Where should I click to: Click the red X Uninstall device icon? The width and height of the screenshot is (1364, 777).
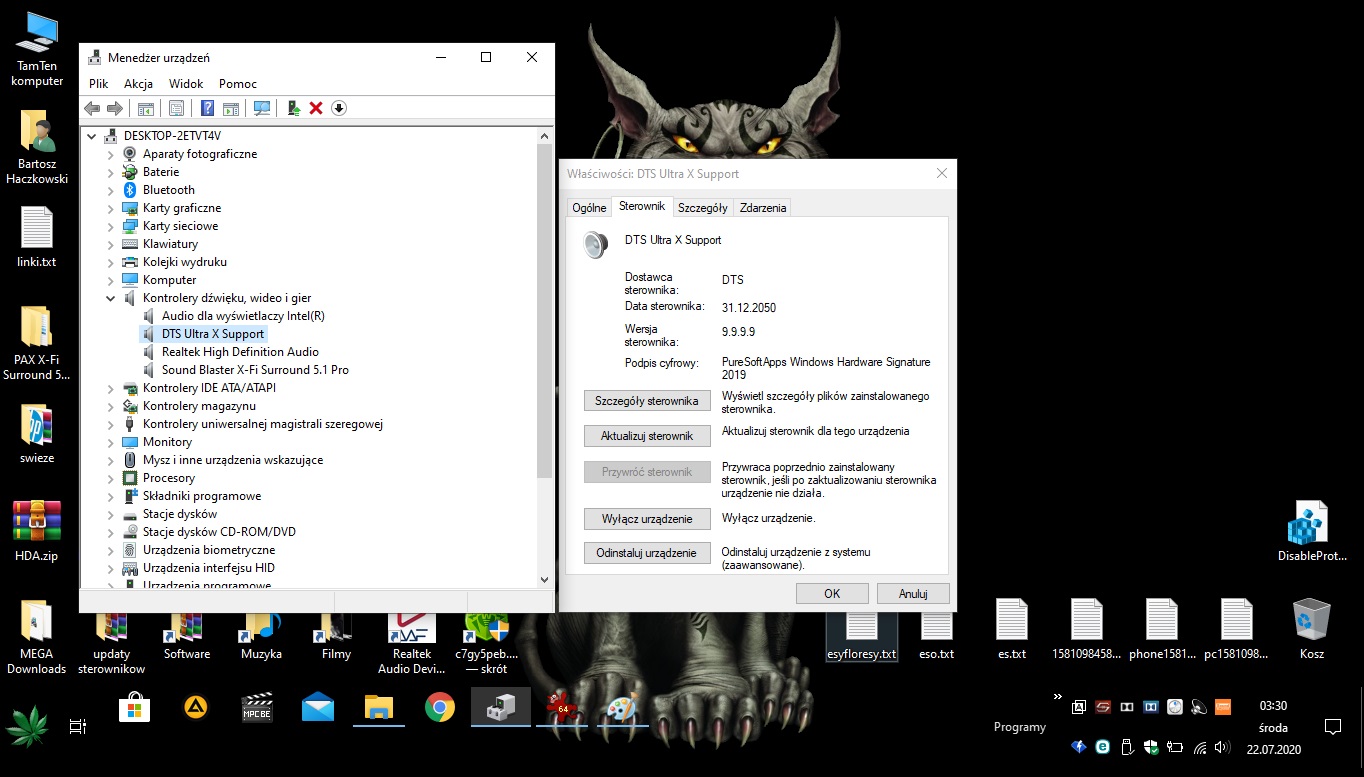point(316,108)
